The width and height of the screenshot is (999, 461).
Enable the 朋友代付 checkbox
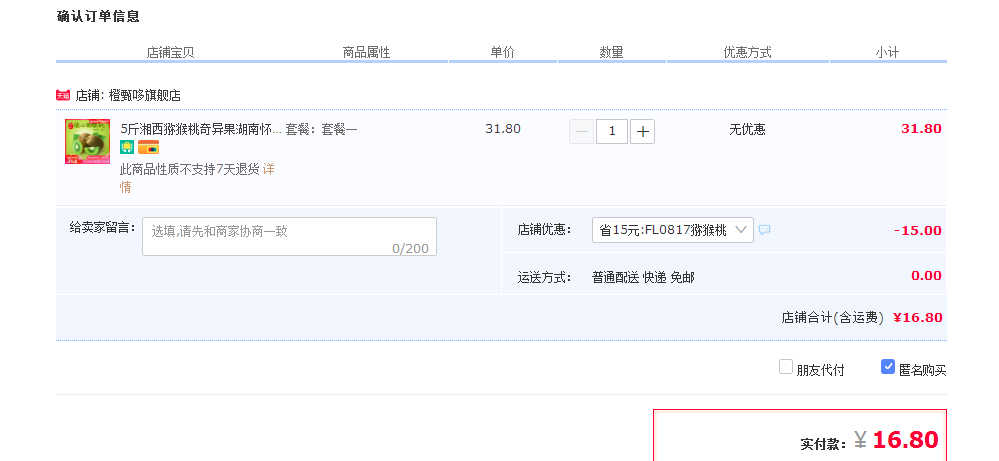coord(786,367)
